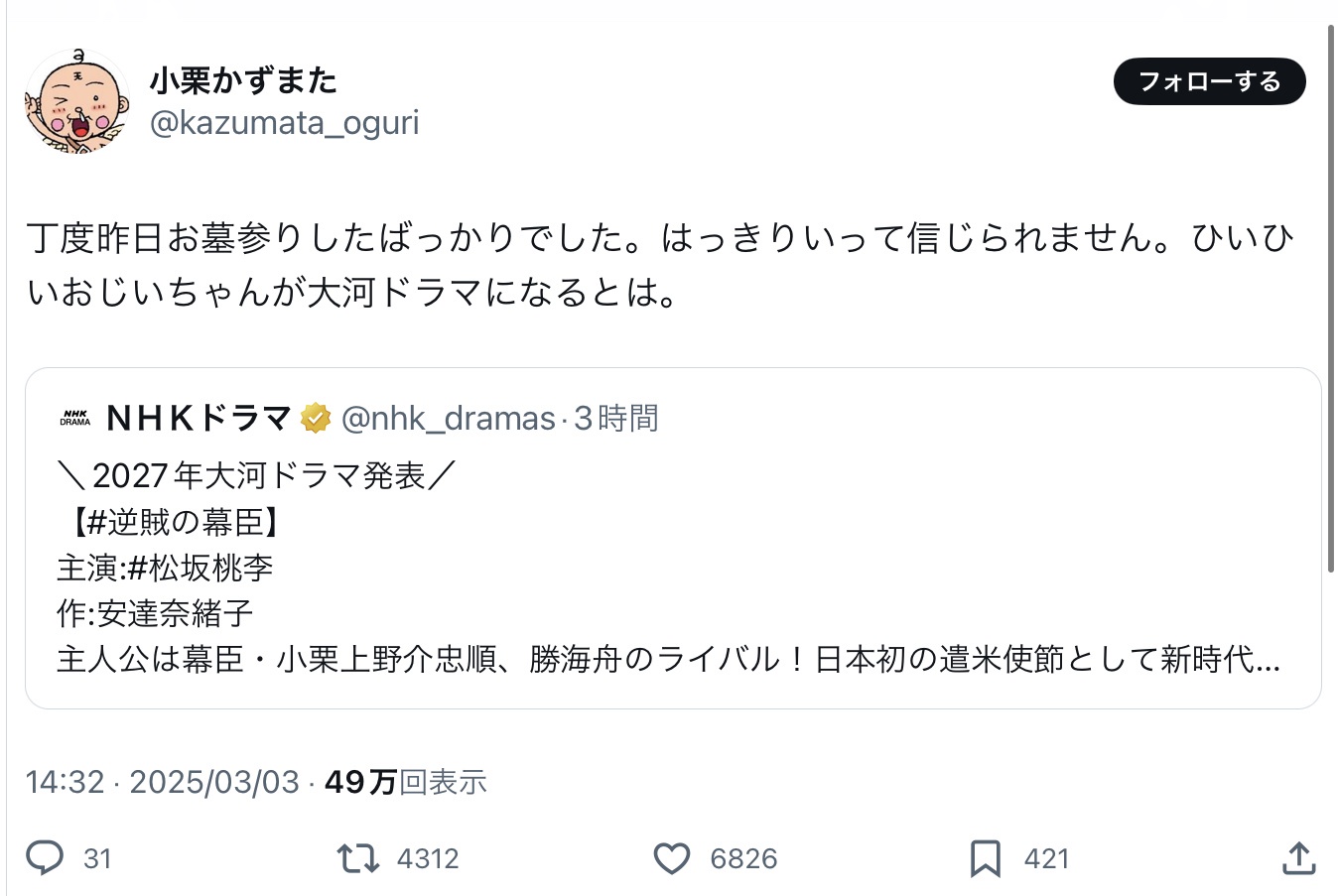1338x896 pixels.
Task: Open the ＮＨＫドラマ account name
Action: tap(199, 419)
